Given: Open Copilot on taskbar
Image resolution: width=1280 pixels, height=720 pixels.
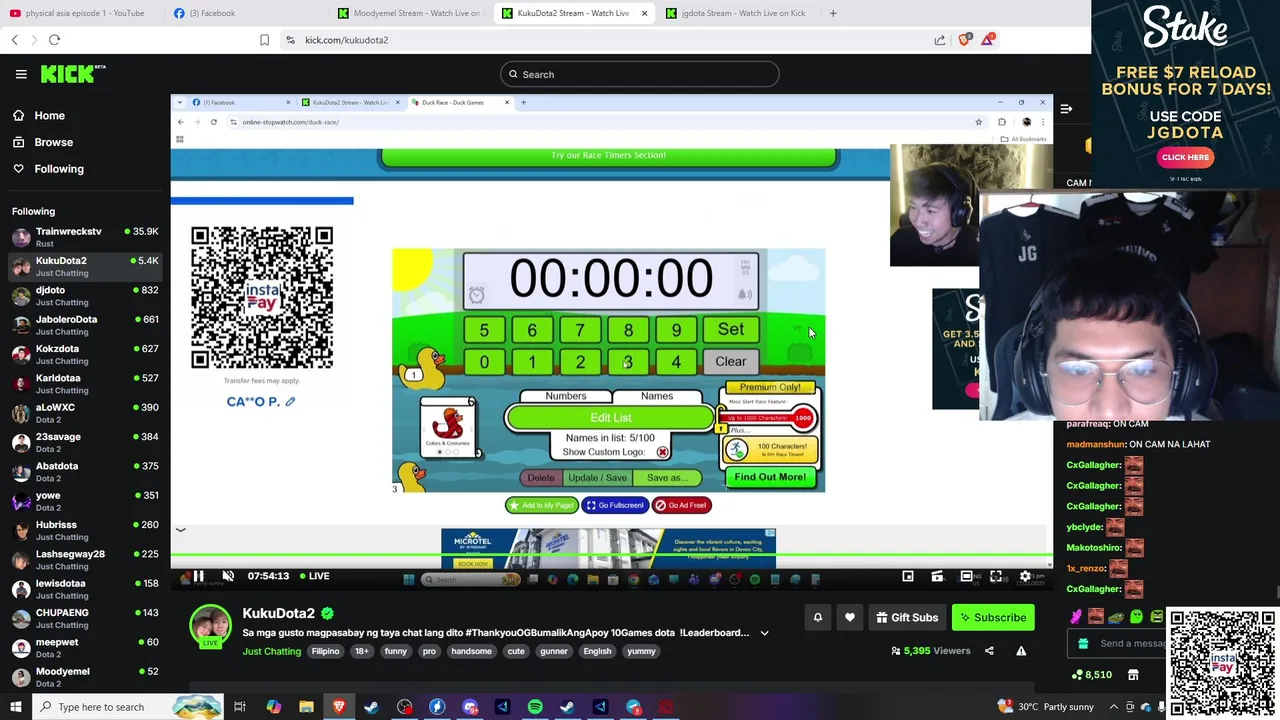Looking at the screenshot, I should click(273, 707).
